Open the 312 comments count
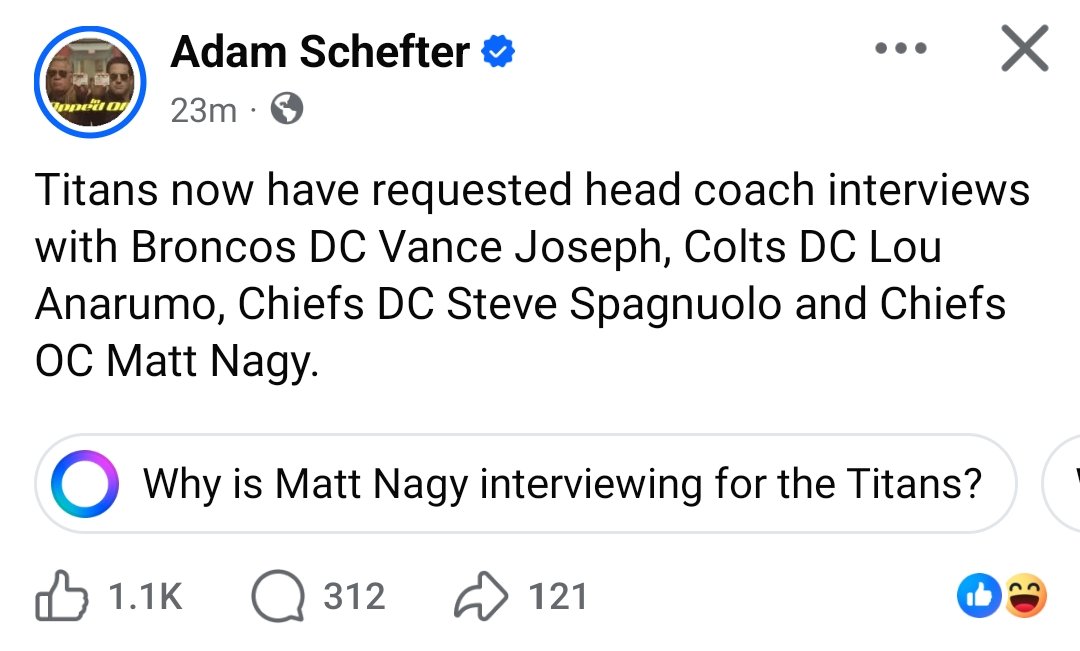 [x=354, y=597]
